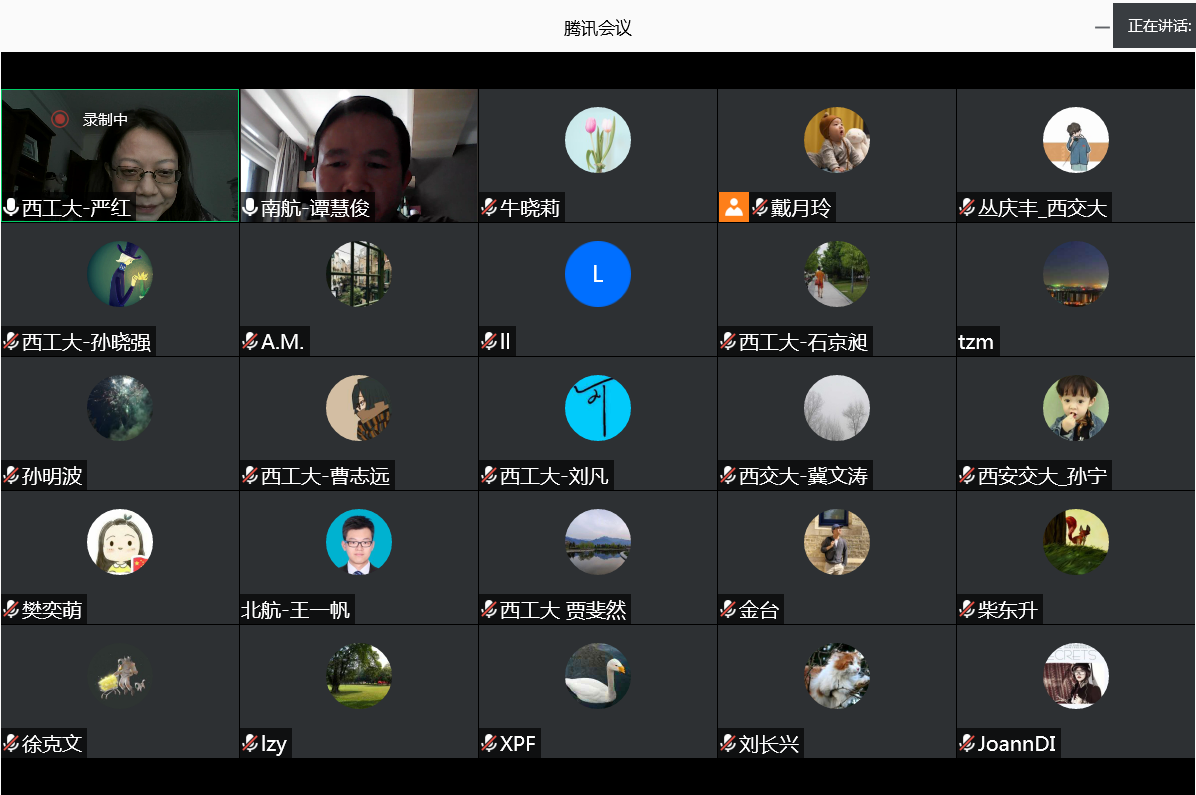
Task: Click the tzm name label
Action: (976, 342)
